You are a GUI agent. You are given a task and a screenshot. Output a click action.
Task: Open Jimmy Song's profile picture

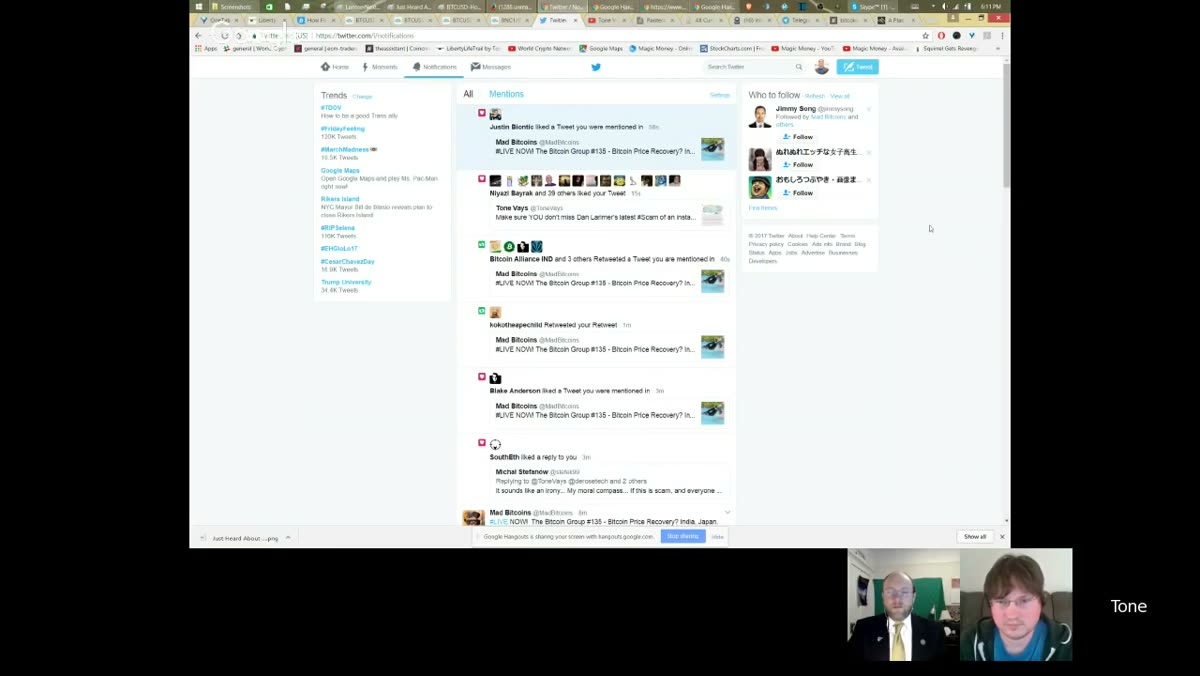coord(760,116)
